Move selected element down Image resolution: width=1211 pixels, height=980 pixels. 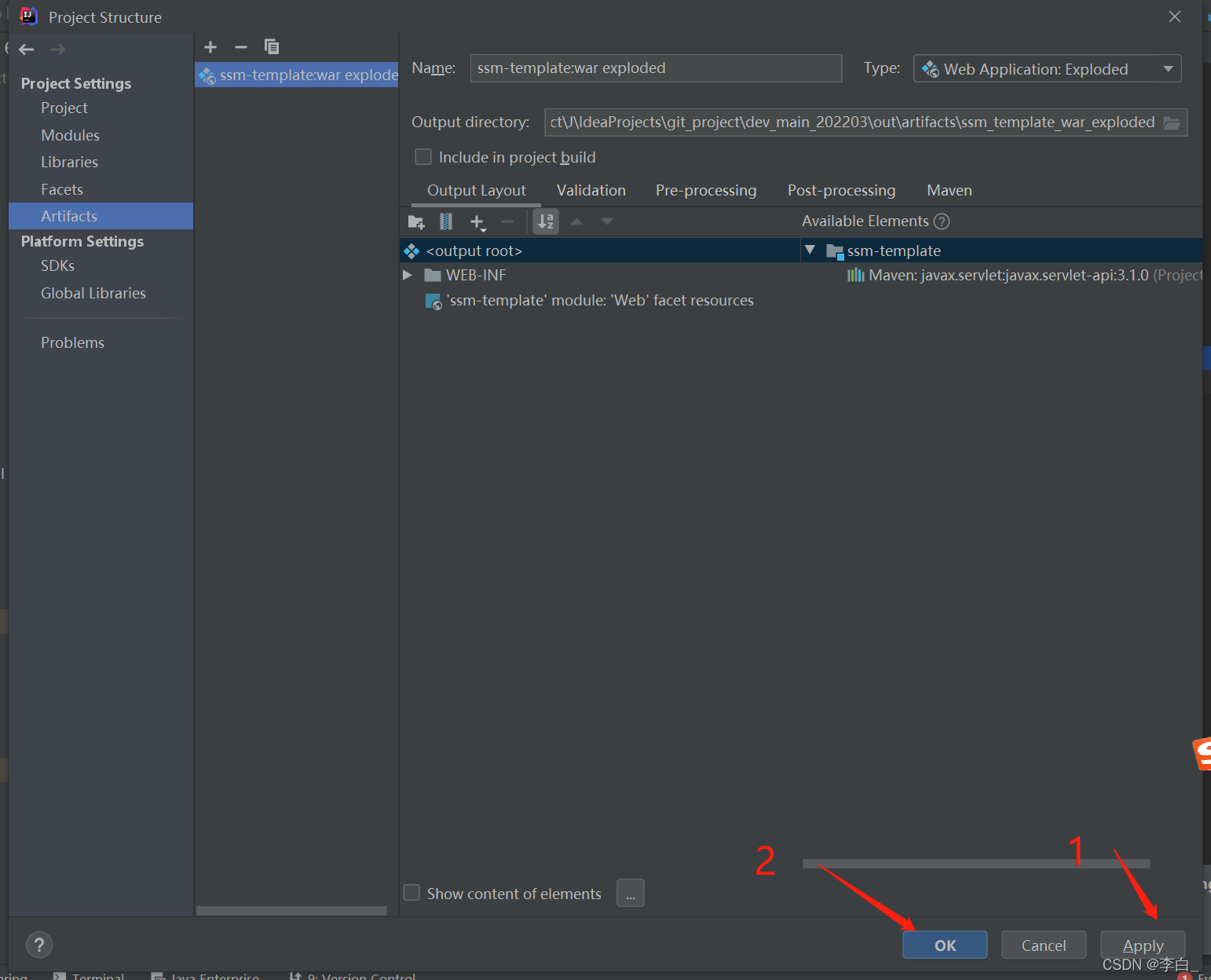tap(607, 221)
